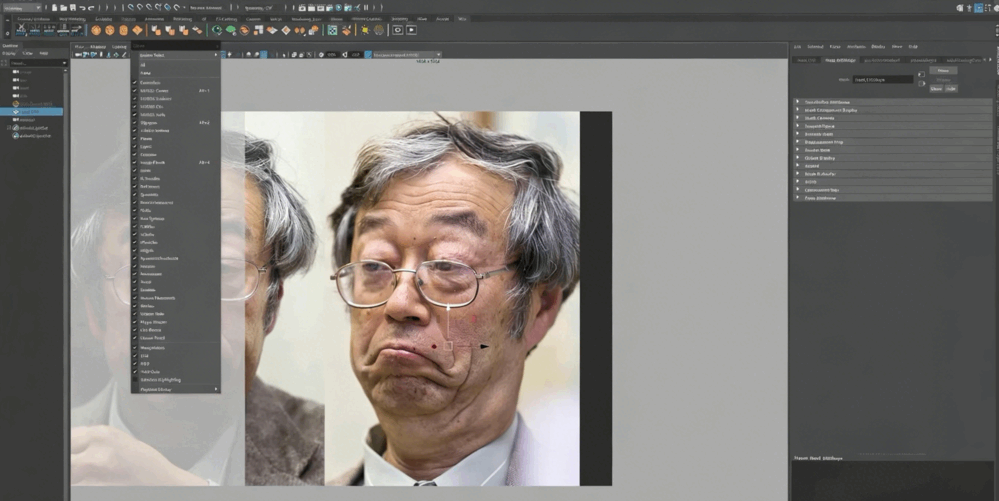Click the node name field in Attribute Editor
This screenshot has height=501, width=999.
pos(883,80)
